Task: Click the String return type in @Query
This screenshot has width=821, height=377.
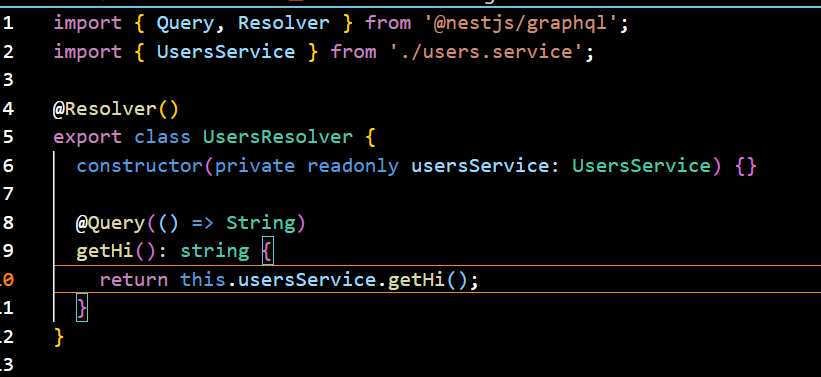Action: (x=261, y=223)
